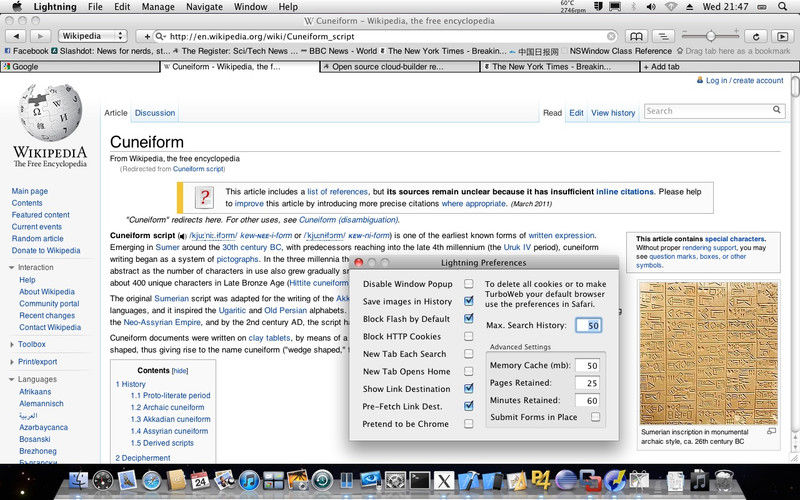Open the Trash in the Dock
The image size is (800, 500).
(x=724, y=481)
